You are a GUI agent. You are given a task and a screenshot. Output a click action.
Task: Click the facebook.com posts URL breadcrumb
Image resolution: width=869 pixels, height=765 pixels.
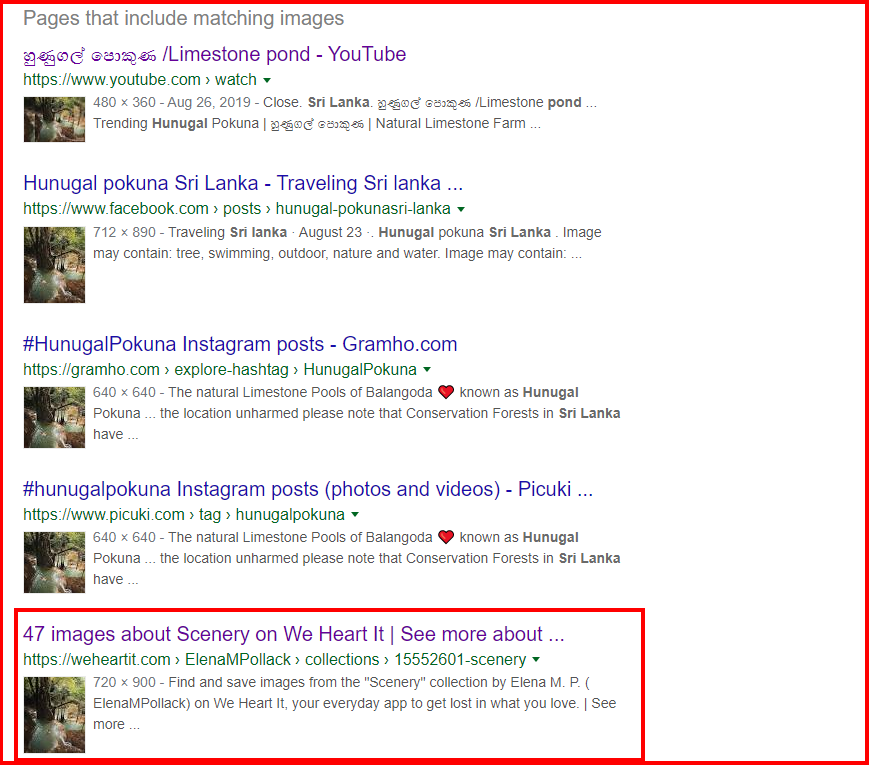click(237, 209)
